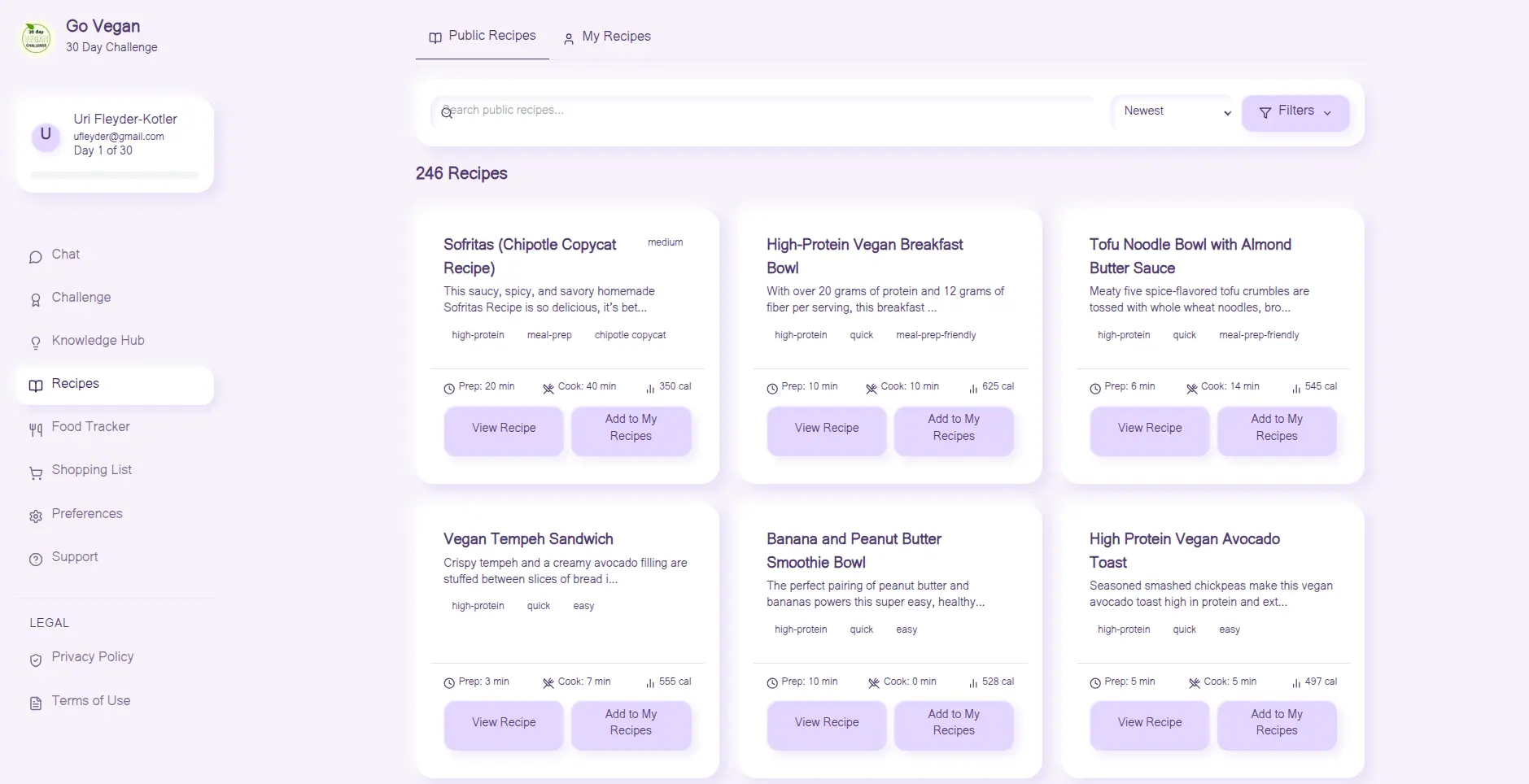Click the Knowledge Hub lightbulb icon

(x=36, y=343)
